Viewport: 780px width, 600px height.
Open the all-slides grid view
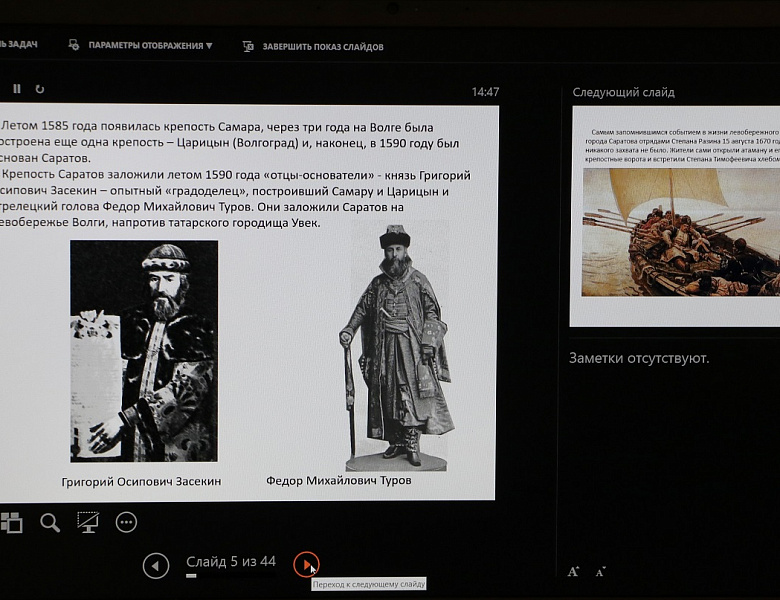11,522
